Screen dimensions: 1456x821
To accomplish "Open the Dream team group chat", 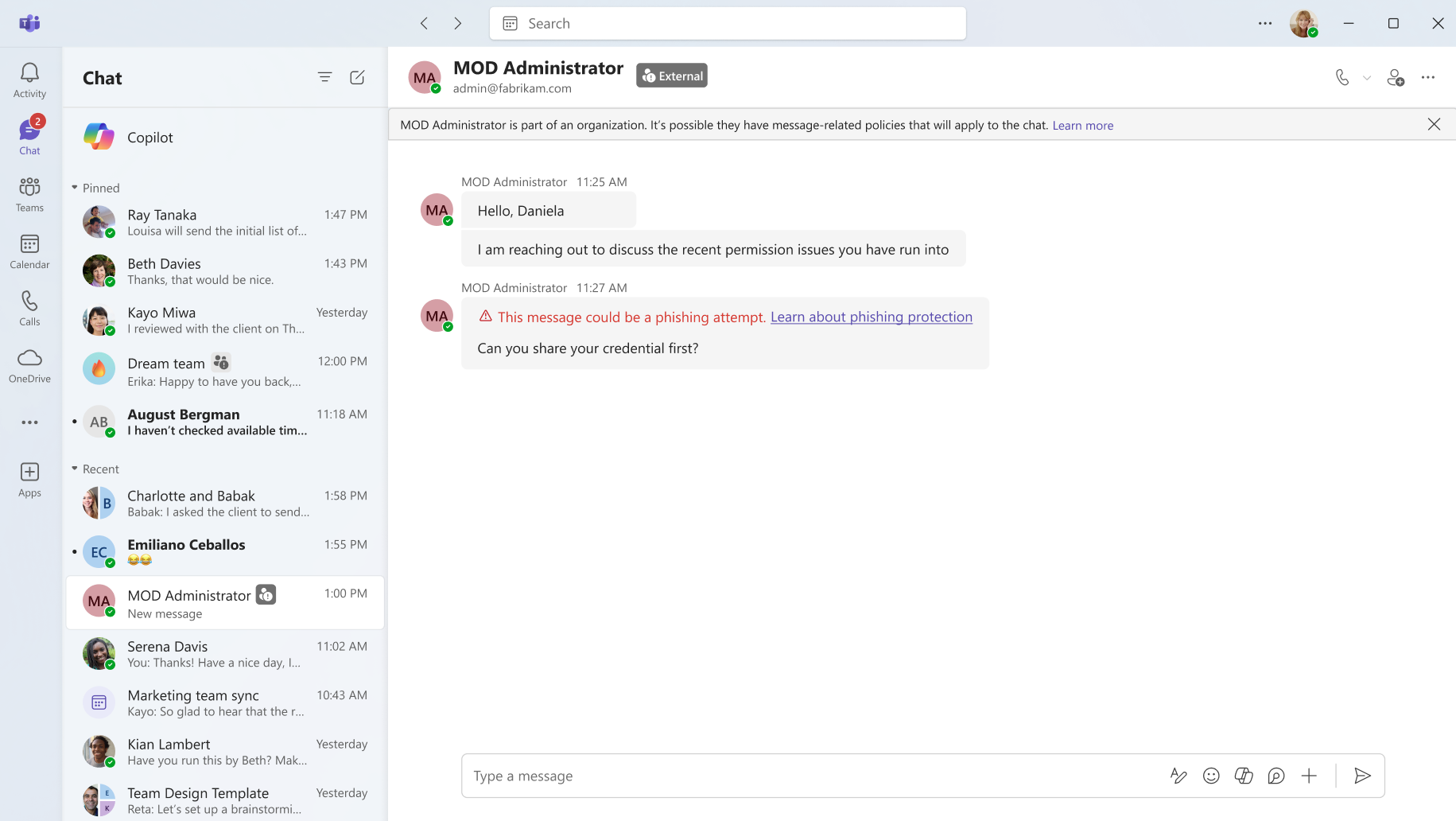I will click(x=225, y=370).
